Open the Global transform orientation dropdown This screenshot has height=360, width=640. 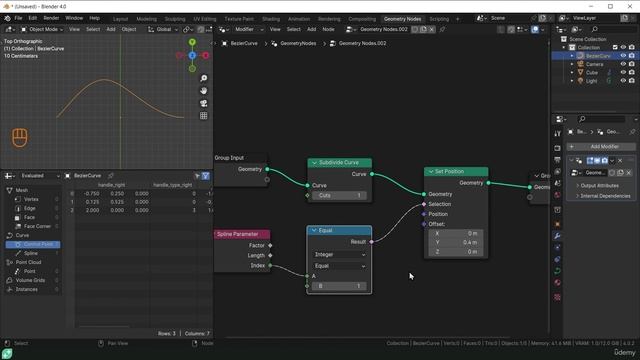pos(162,29)
